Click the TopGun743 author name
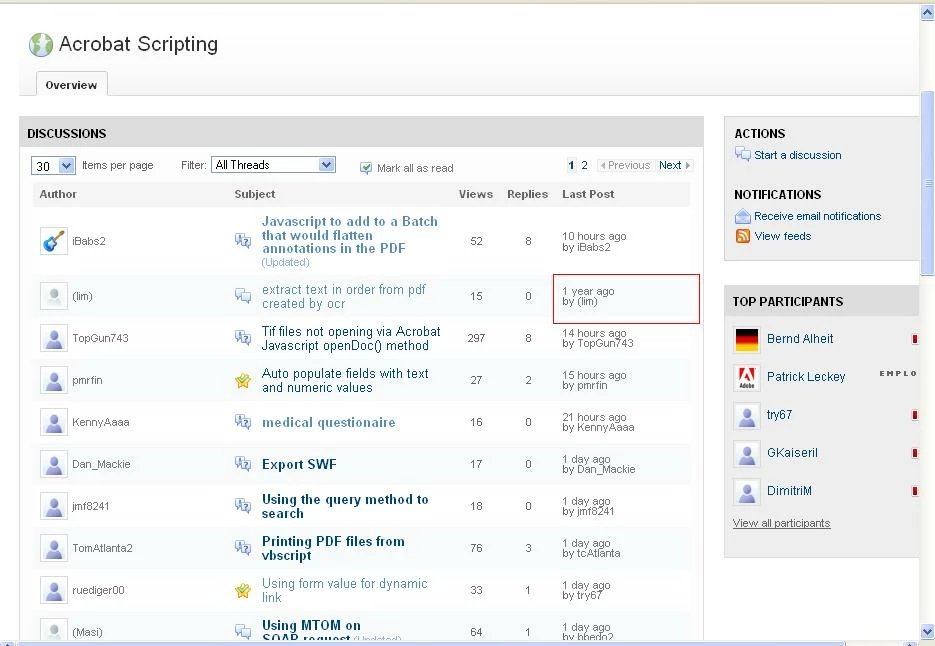The image size is (935, 646). (x=100, y=338)
